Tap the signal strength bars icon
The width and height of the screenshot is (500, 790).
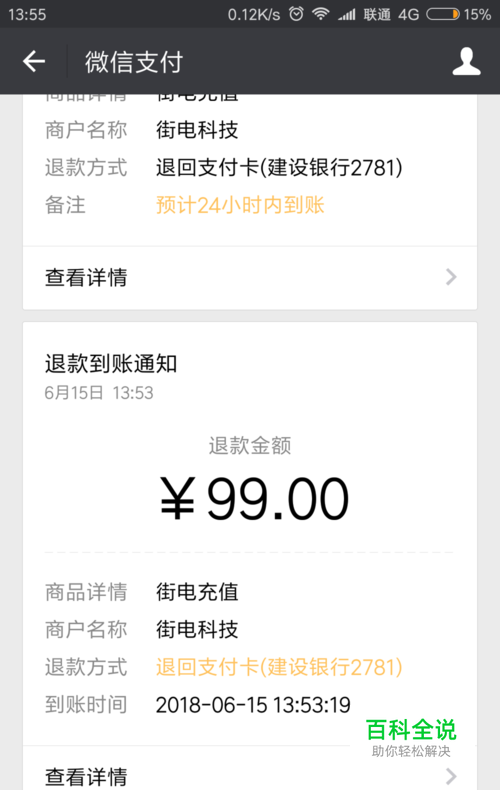tap(347, 14)
